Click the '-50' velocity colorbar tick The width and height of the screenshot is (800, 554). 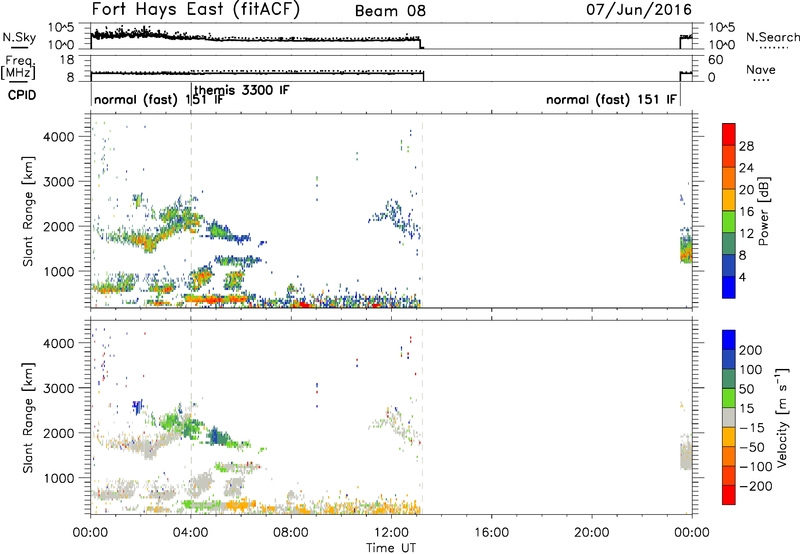tap(752, 447)
